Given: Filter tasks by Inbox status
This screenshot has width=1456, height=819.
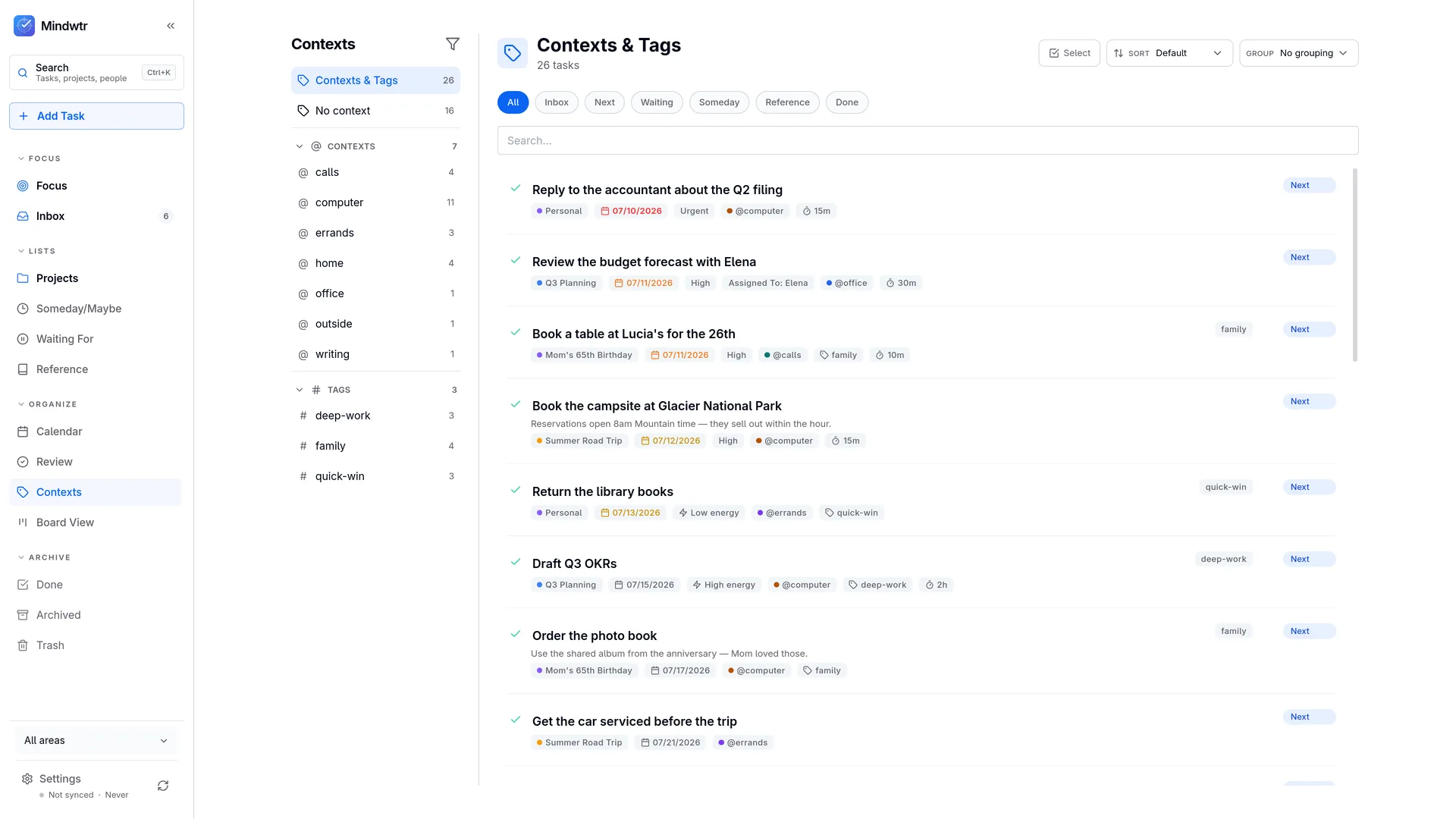Looking at the screenshot, I should point(557,102).
